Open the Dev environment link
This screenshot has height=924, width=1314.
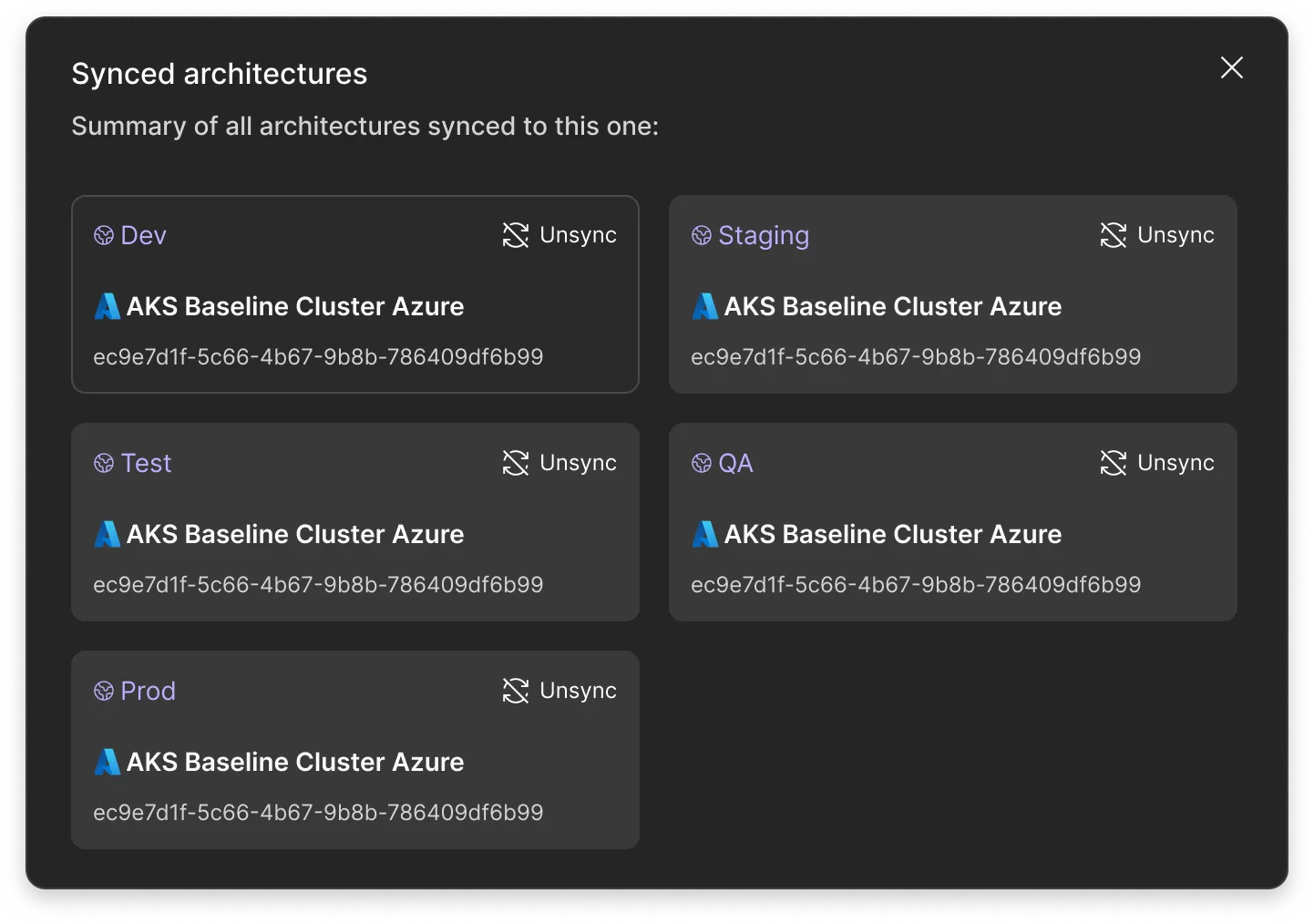130,236
